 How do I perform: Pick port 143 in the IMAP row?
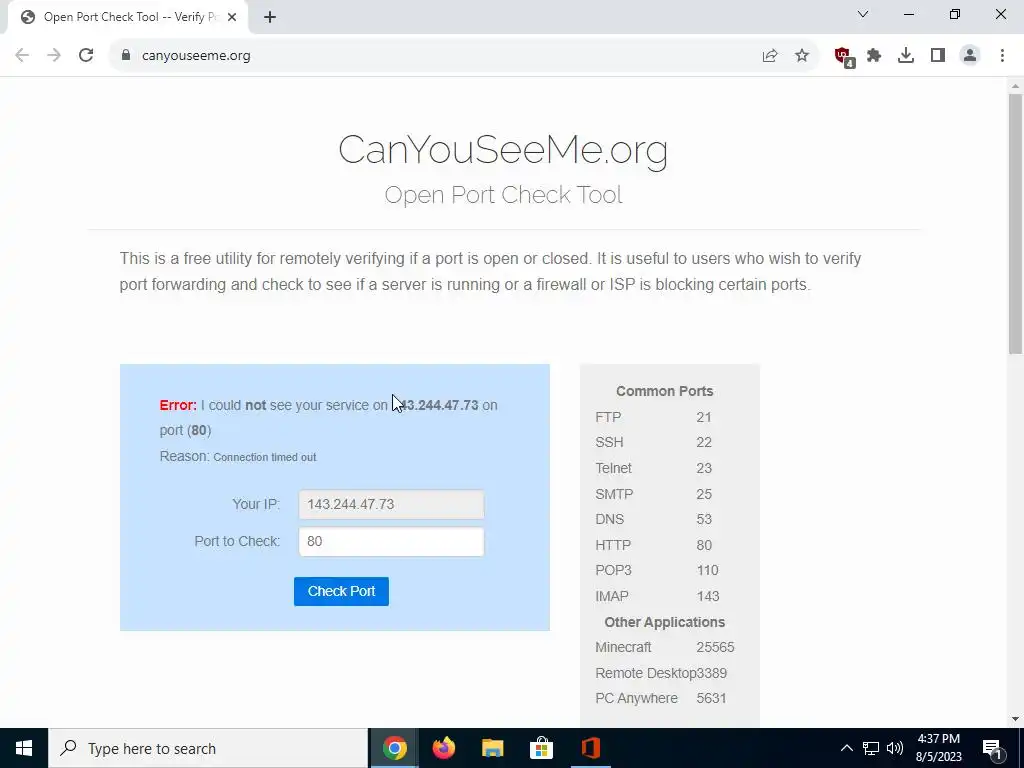pyautogui.click(x=708, y=596)
